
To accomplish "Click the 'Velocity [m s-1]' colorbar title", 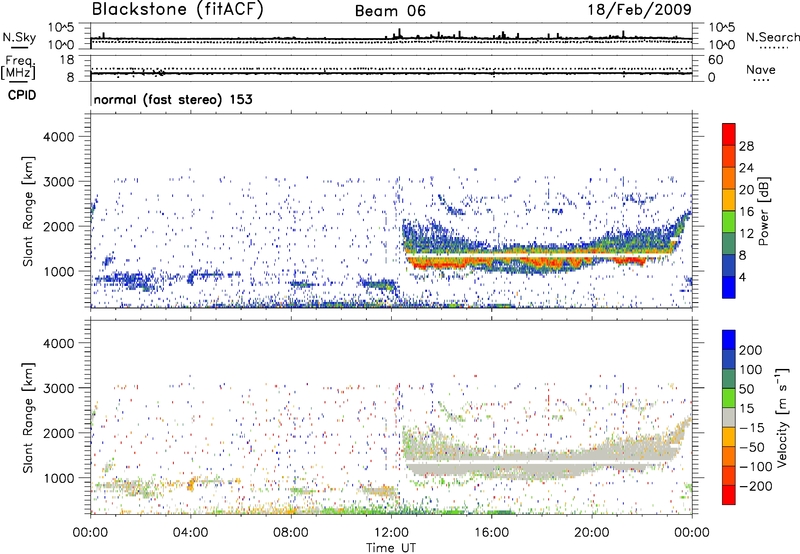I will pos(782,417).
